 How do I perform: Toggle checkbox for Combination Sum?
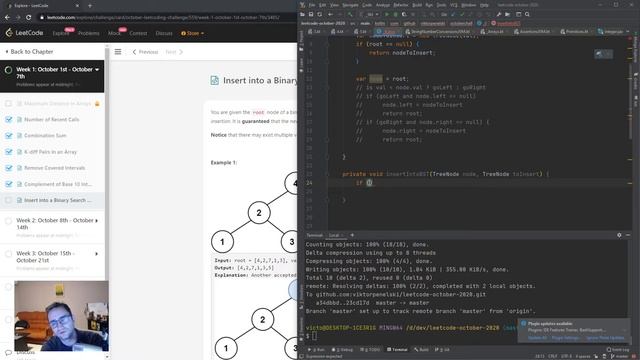coord(9,136)
